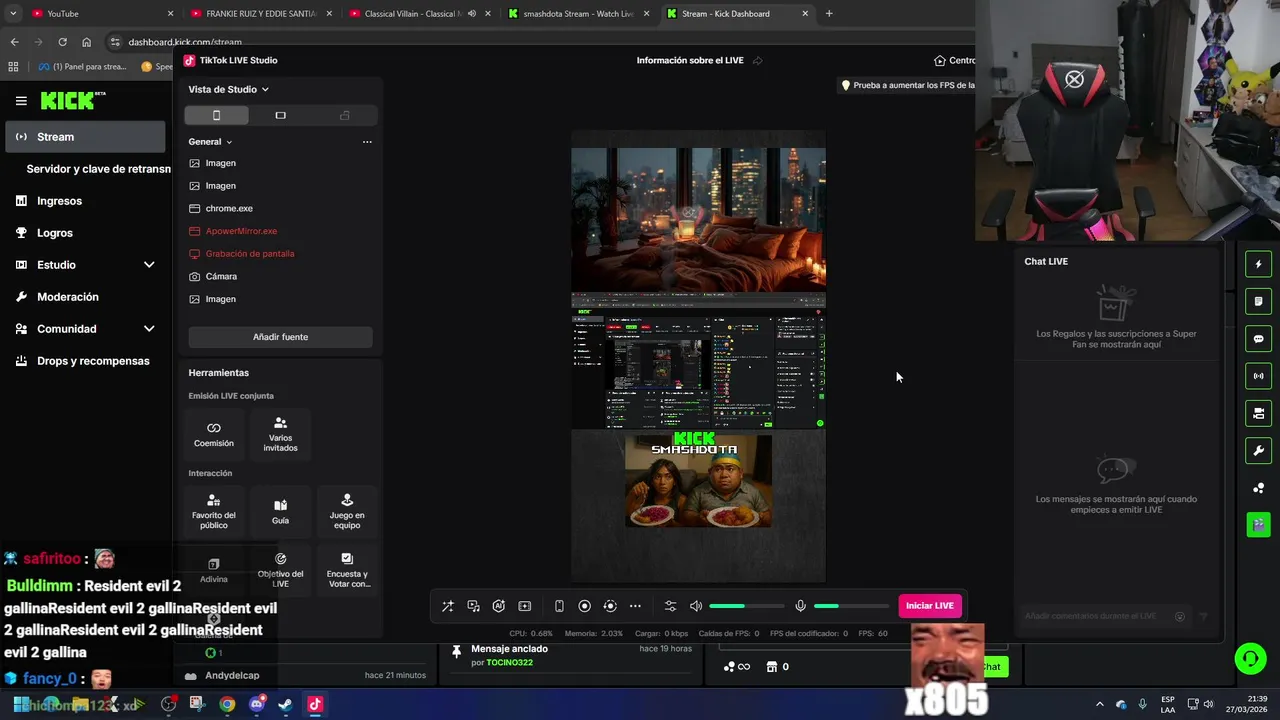Image resolution: width=1280 pixels, height=720 pixels.
Task: Open the Varios invitados tool
Action: [280, 434]
